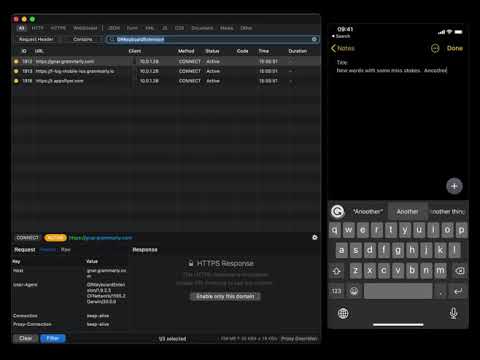Tap the round plus button in Notes

point(454,186)
